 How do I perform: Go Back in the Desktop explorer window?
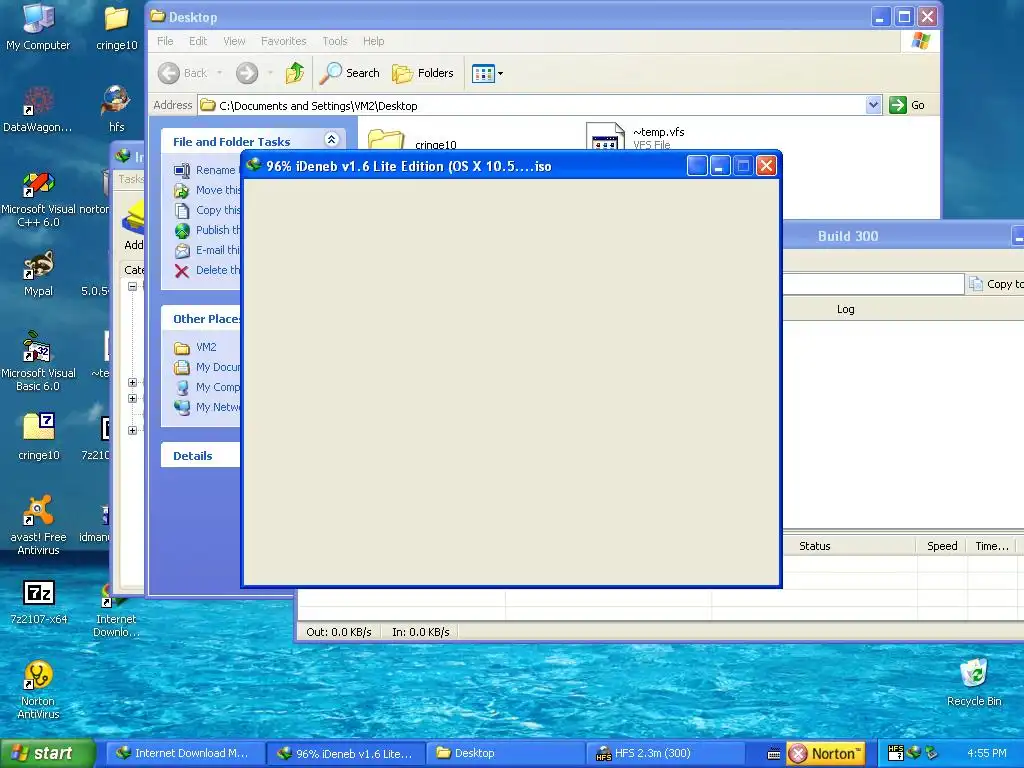point(183,73)
